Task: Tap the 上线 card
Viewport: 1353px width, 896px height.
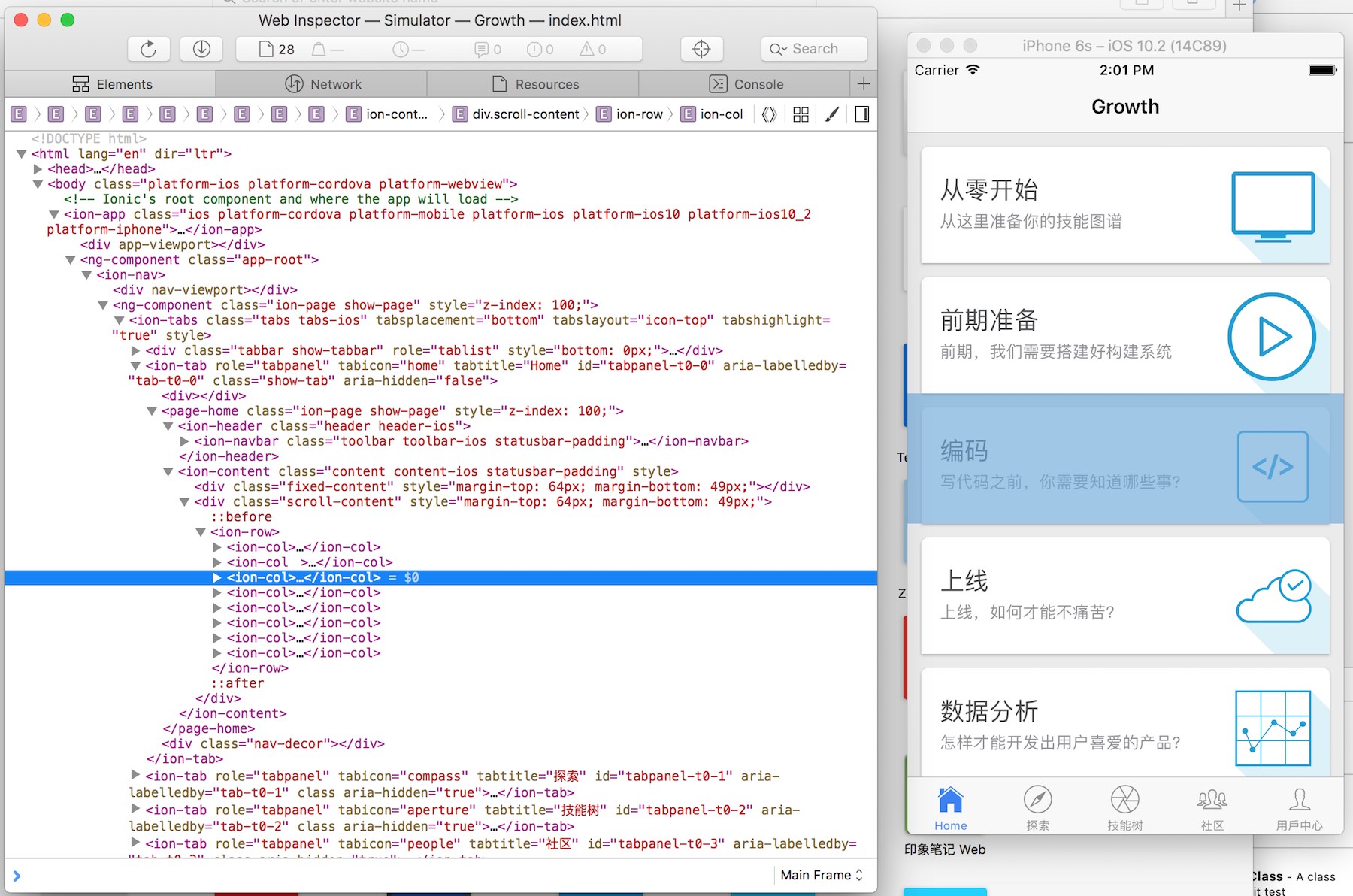Action: click(x=1125, y=595)
